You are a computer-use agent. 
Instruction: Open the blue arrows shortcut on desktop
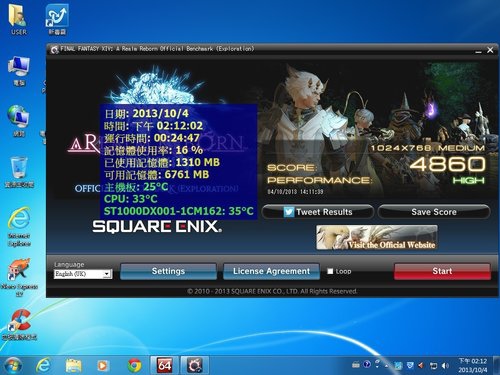pos(57,20)
